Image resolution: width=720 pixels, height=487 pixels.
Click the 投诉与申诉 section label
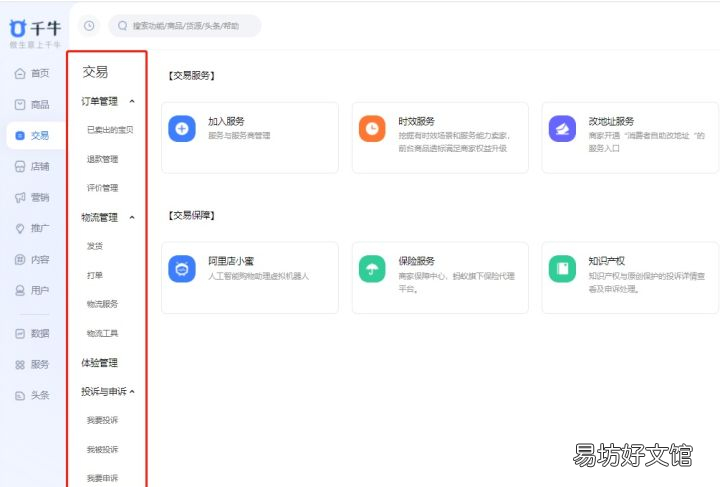tap(104, 392)
